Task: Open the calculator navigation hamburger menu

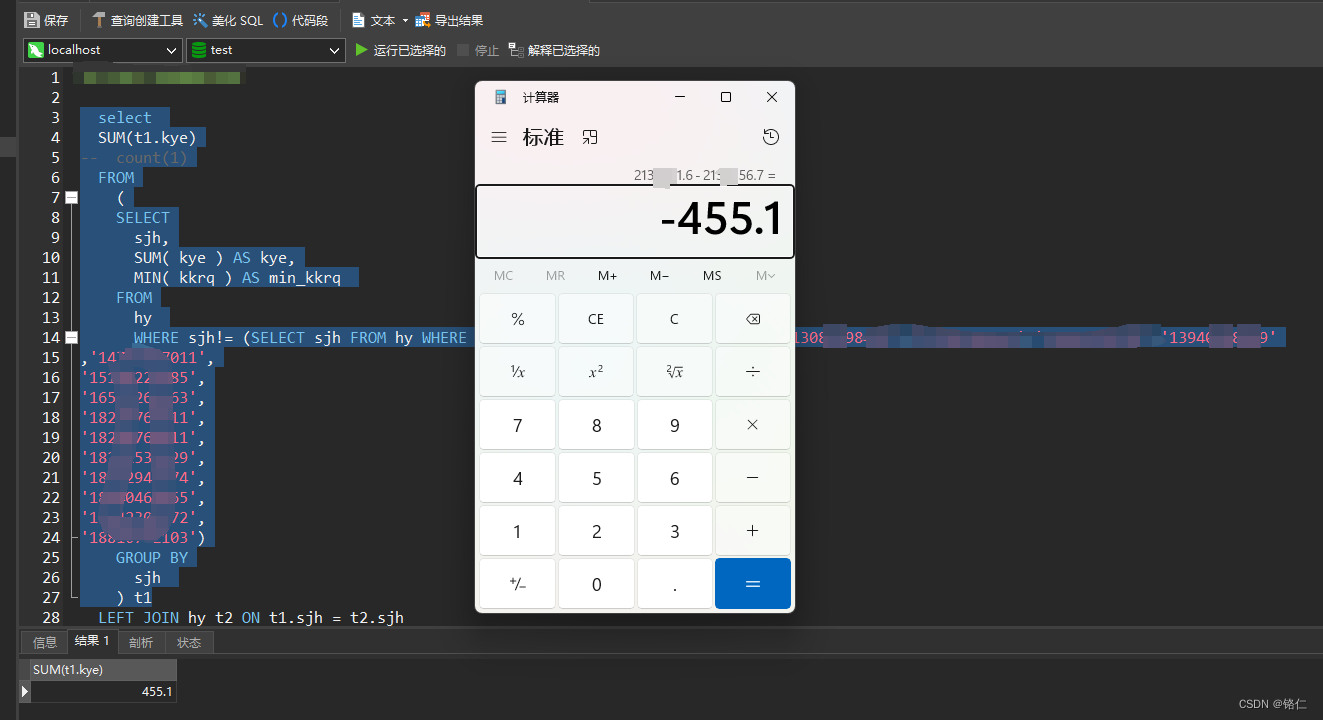Action: tap(499, 137)
